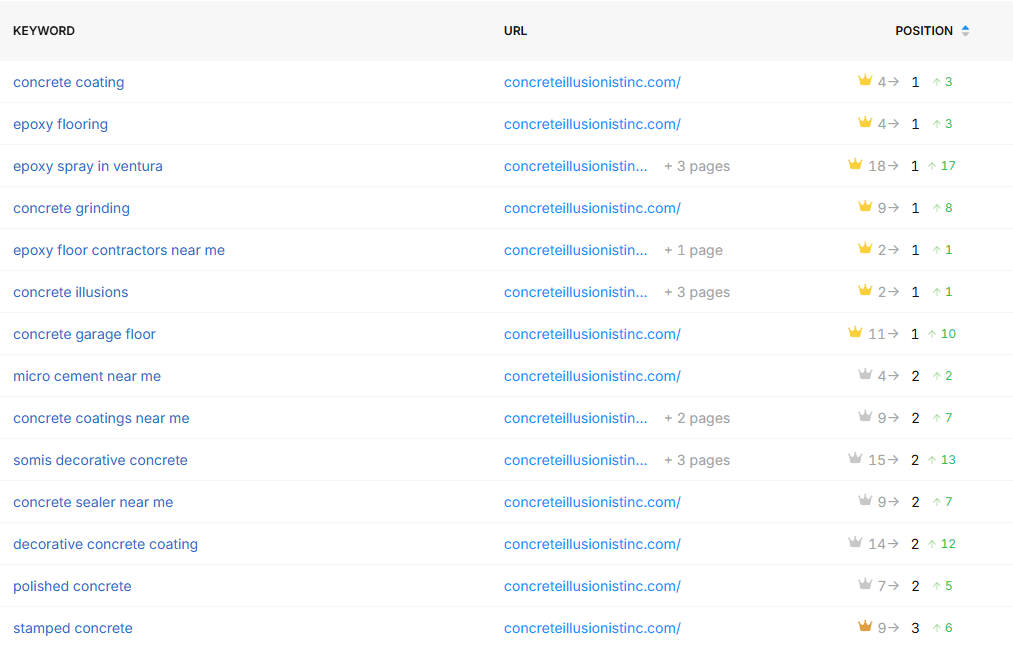Click the gold crown in epoxy flooring row
The image size is (1013, 646).
click(x=865, y=122)
